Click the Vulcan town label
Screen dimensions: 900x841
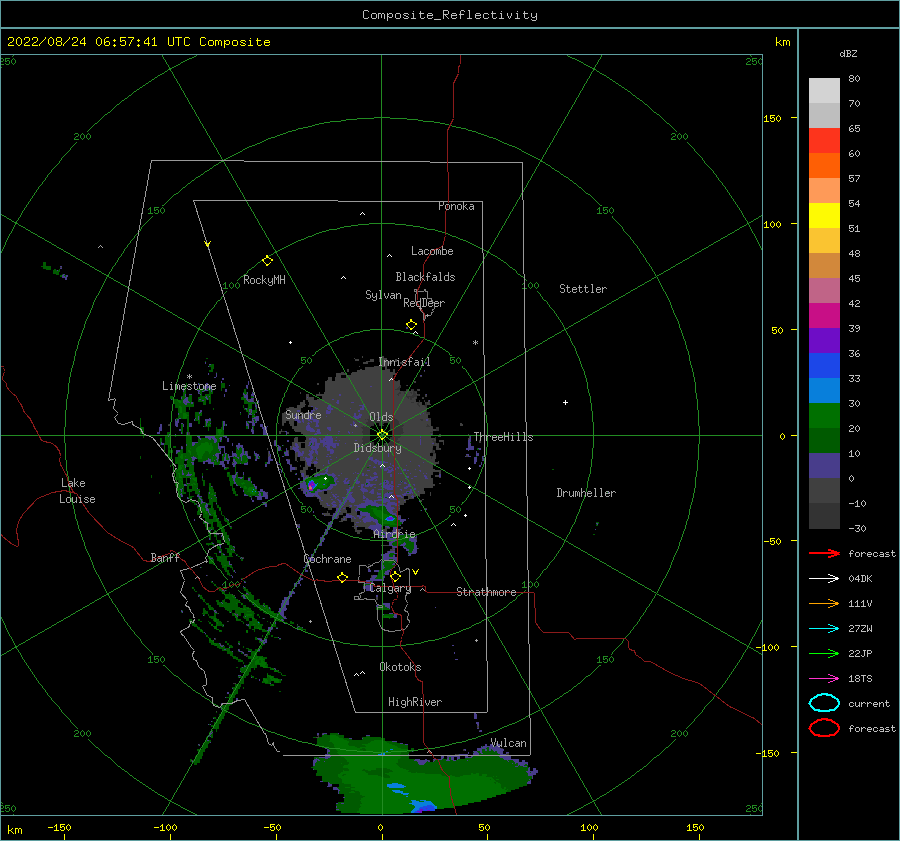[x=508, y=743]
